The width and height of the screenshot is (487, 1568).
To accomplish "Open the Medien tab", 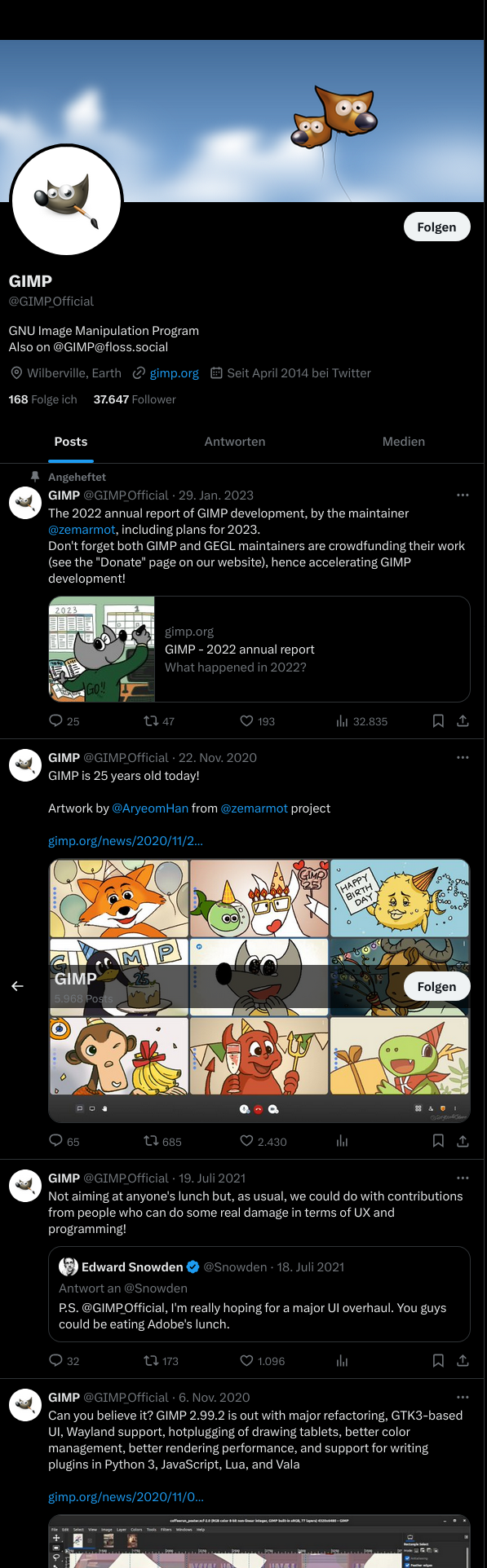I will click(403, 441).
